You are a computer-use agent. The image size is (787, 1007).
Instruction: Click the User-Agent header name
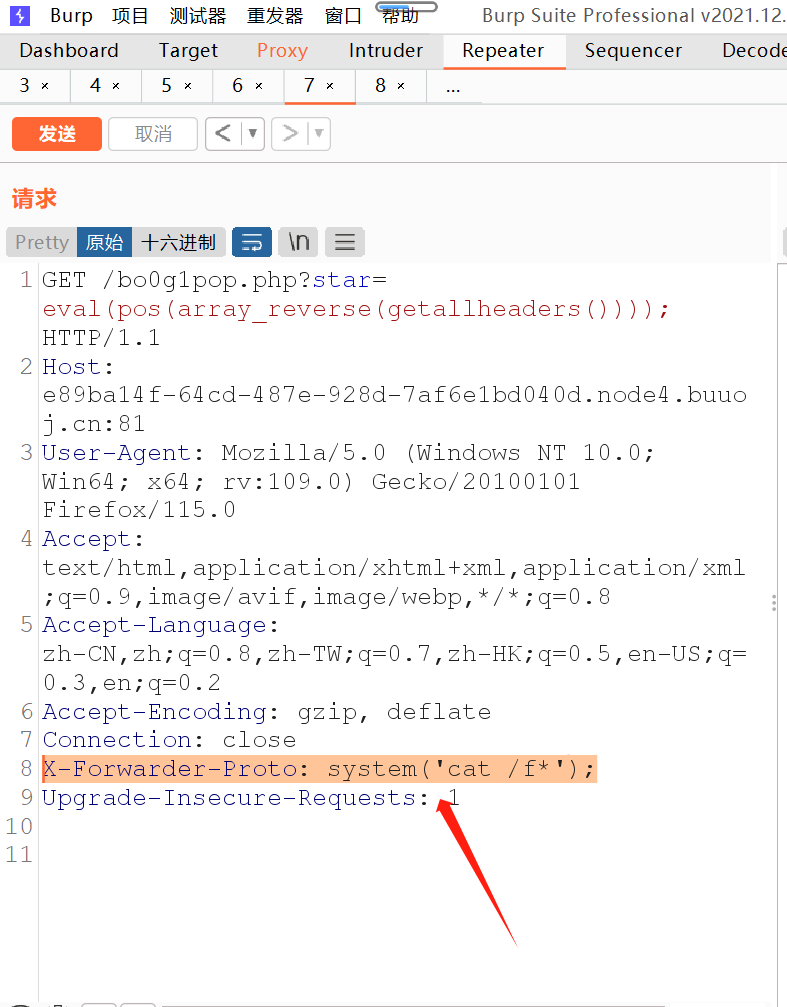click(116, 453)
